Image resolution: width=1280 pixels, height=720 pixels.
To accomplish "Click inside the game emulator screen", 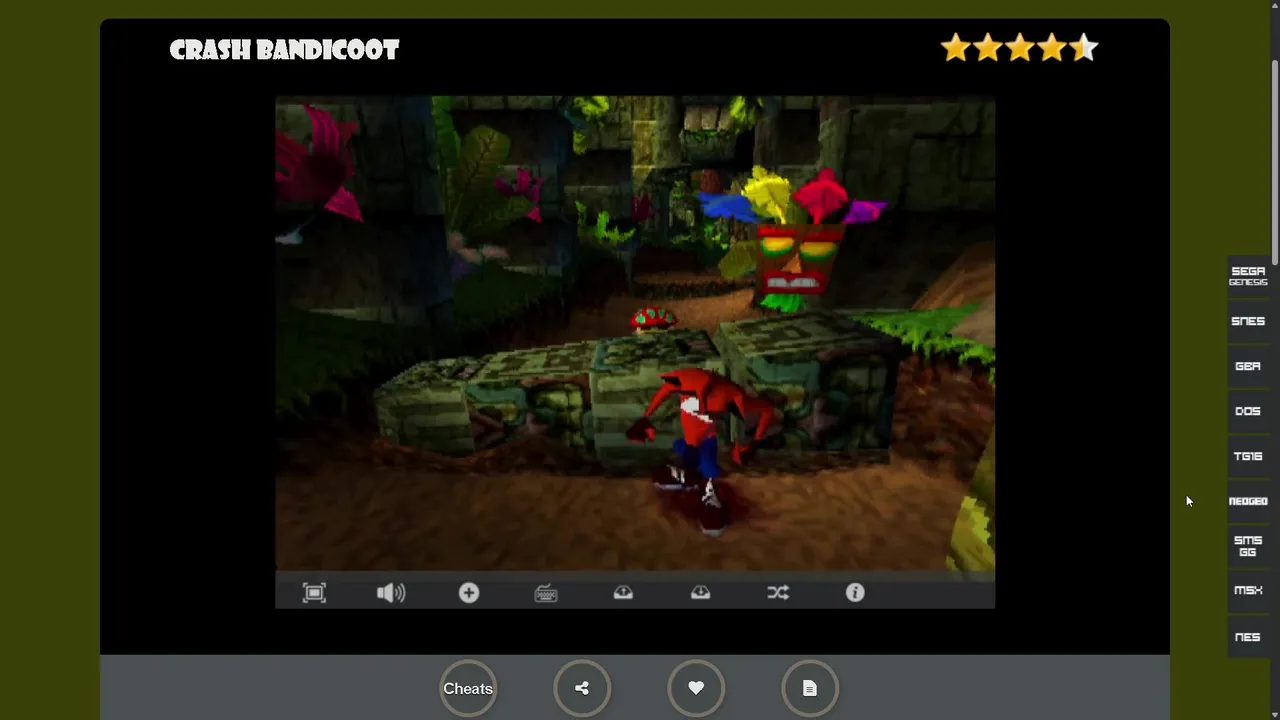I will [x=635, y=333].
